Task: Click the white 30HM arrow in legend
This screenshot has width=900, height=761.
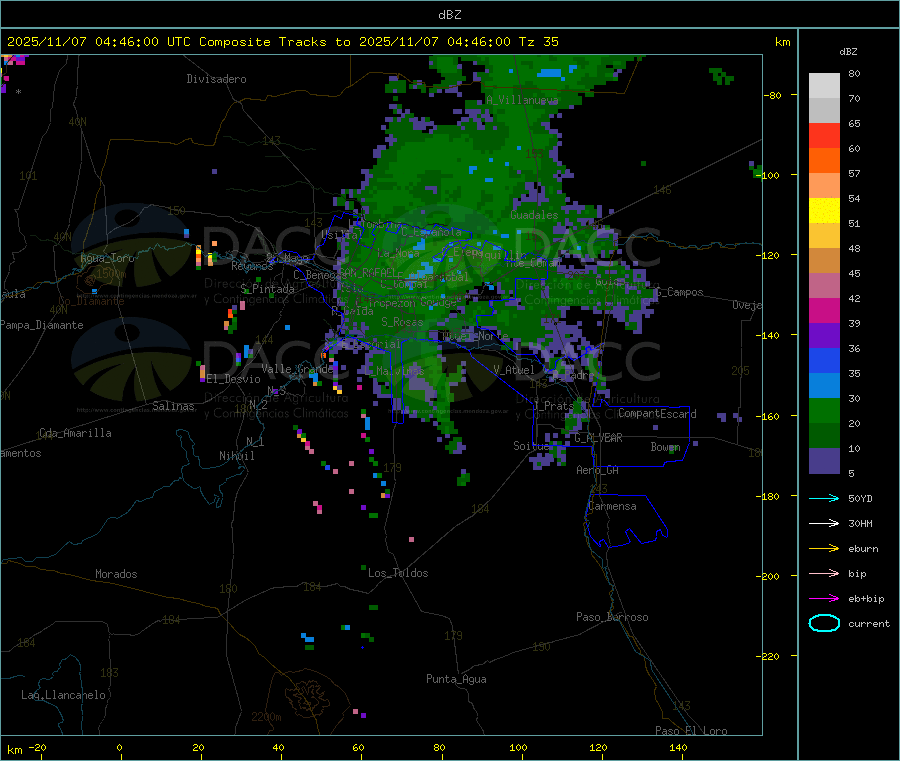Action: [x=824, y=523]
